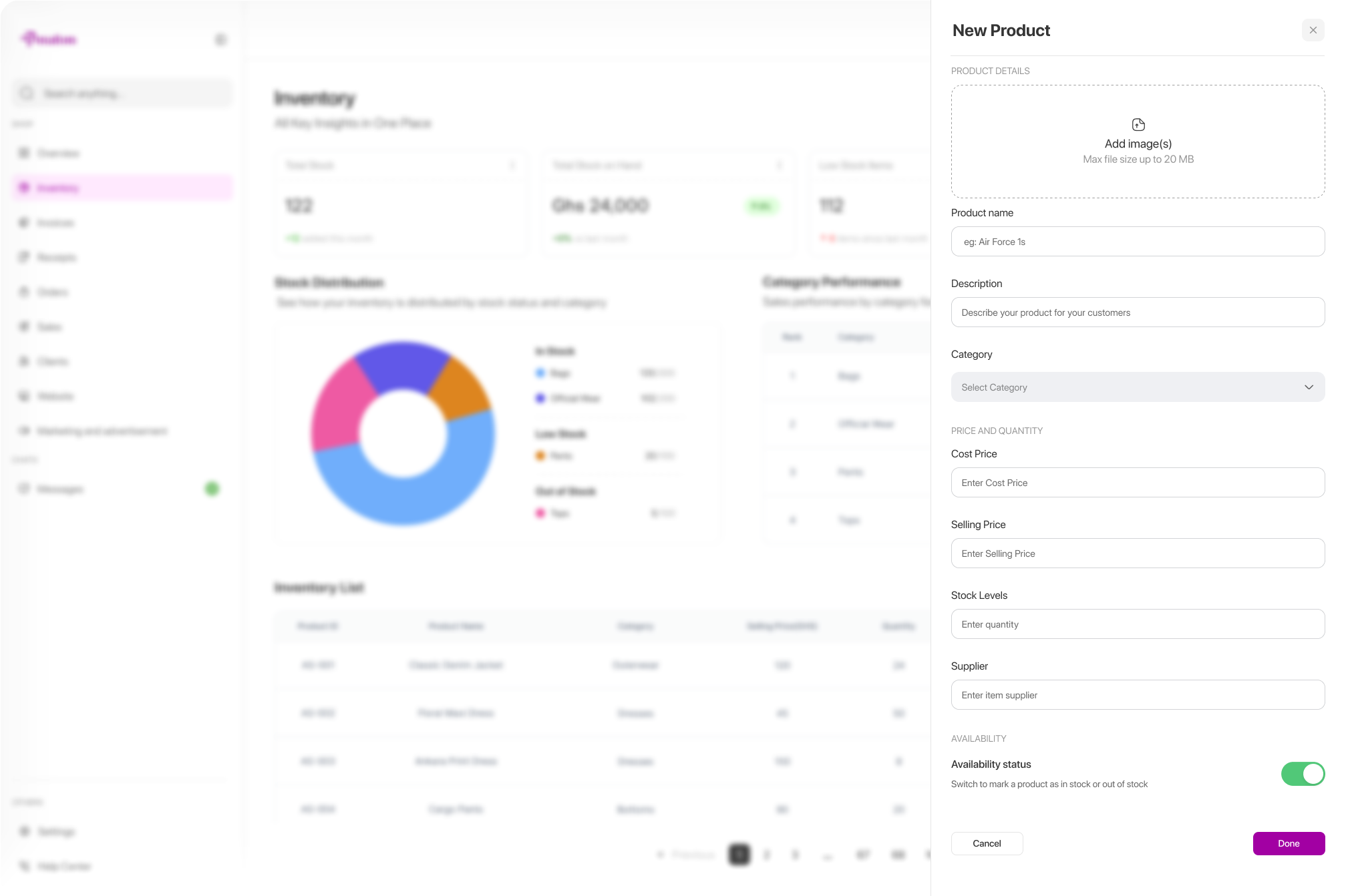This screenshot has height=896, width=1346.
Task: Cancel the new product form
Action: (987, 843)
